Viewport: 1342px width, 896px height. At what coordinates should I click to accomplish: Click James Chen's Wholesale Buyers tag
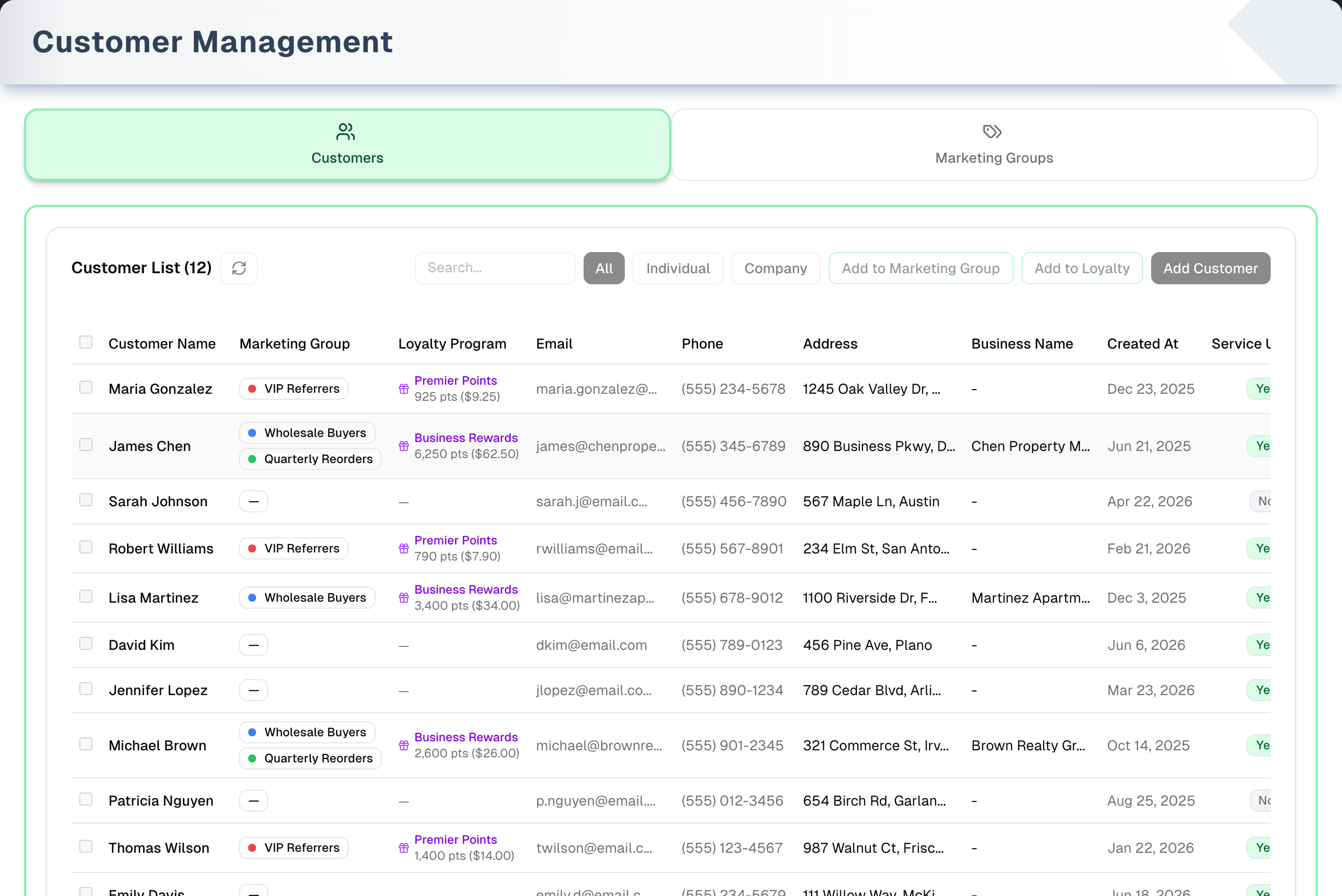pos(307,433)
